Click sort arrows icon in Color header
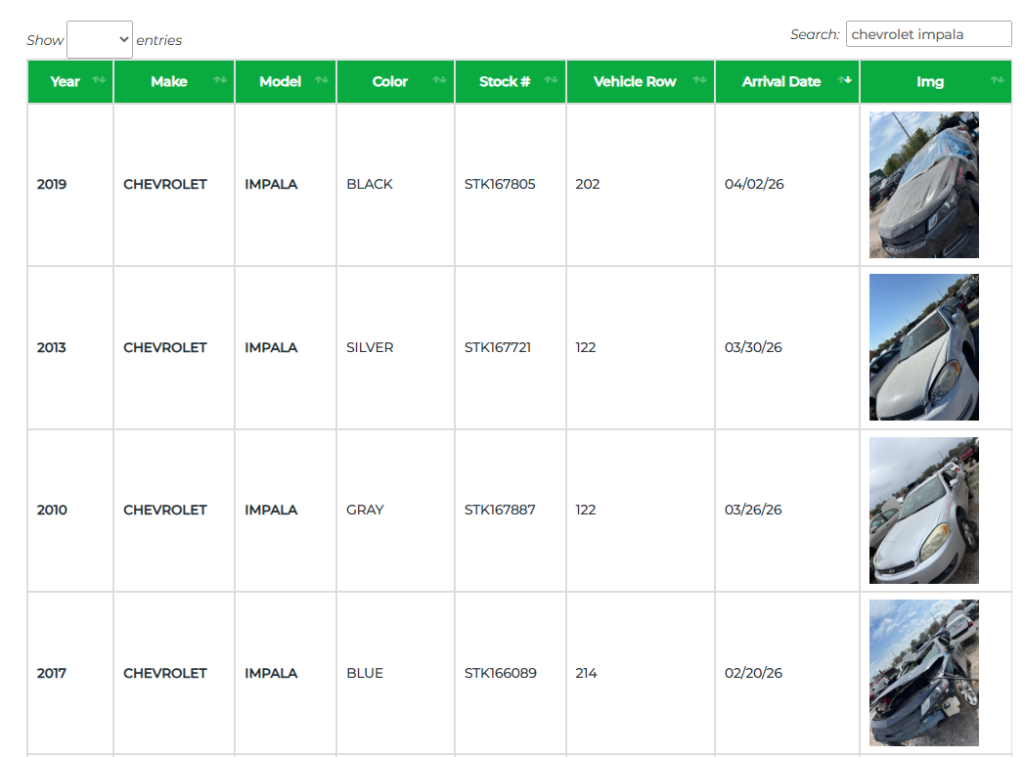1024x757 pixels. pyautogui.click(x=440, y=80)
